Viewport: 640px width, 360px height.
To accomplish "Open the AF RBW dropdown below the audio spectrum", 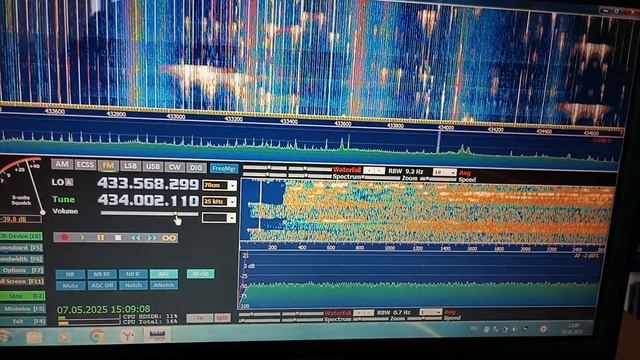I will pyautogui.click(x=363, y=313).
